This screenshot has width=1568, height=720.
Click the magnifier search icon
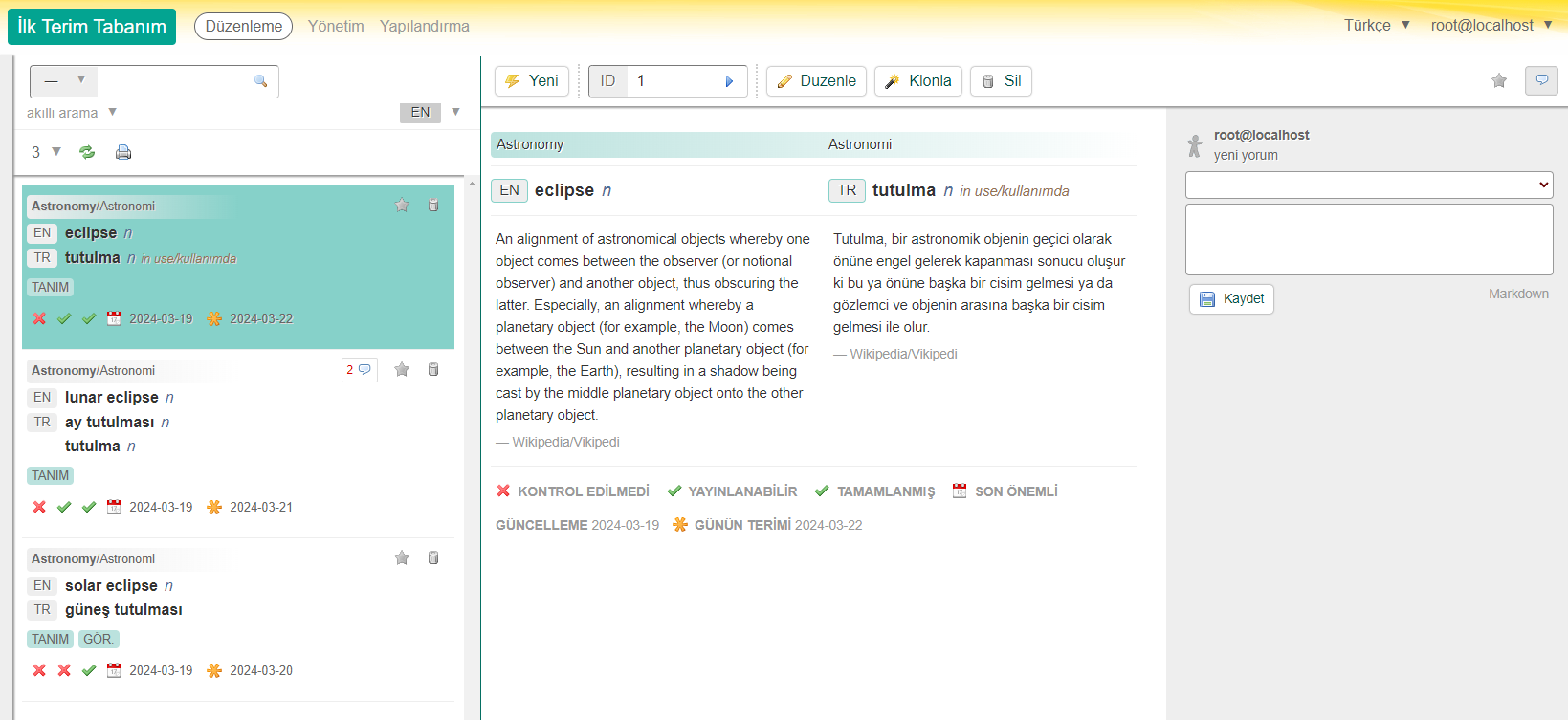(260, 81)
